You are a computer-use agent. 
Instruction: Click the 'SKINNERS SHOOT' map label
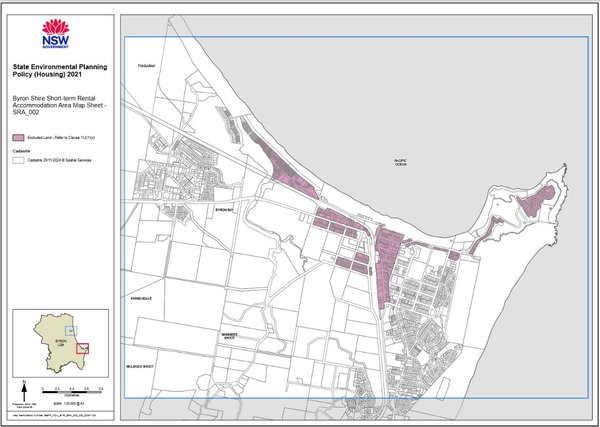pos(230,336)
